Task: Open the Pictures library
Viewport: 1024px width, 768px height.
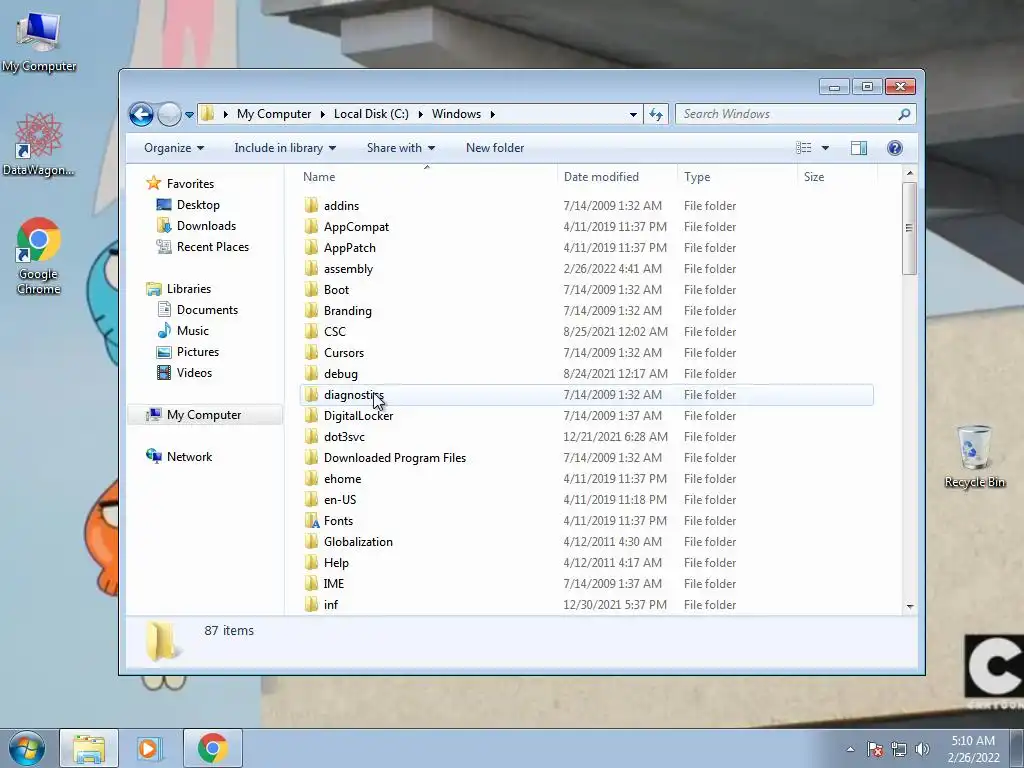Action: (197, 352)
